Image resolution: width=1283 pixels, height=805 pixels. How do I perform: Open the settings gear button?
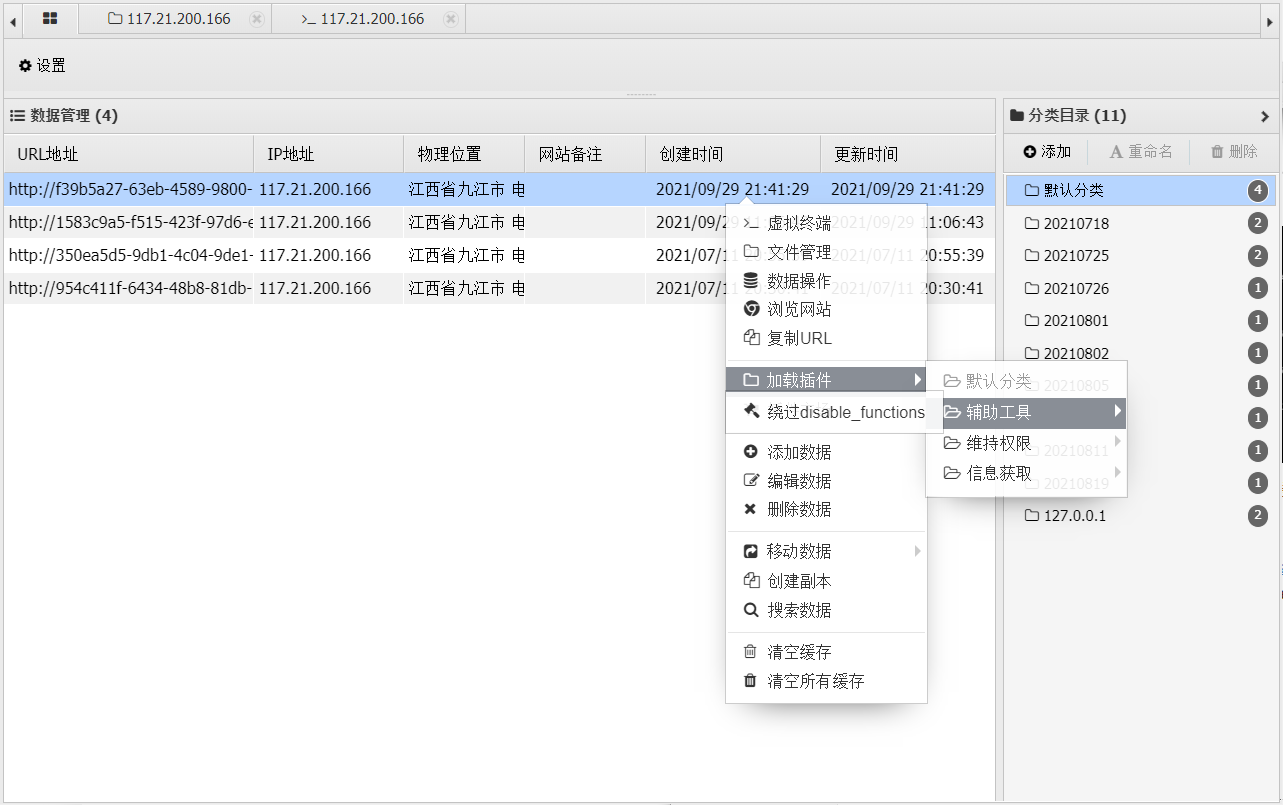click(x=42, y=66)
